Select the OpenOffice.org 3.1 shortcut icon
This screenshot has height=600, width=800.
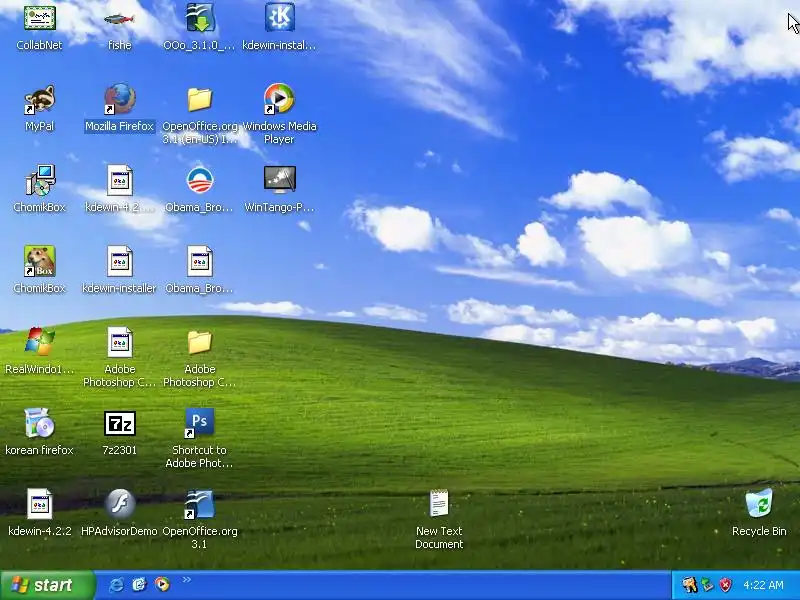pyautogui.click(x=199, y=505)
